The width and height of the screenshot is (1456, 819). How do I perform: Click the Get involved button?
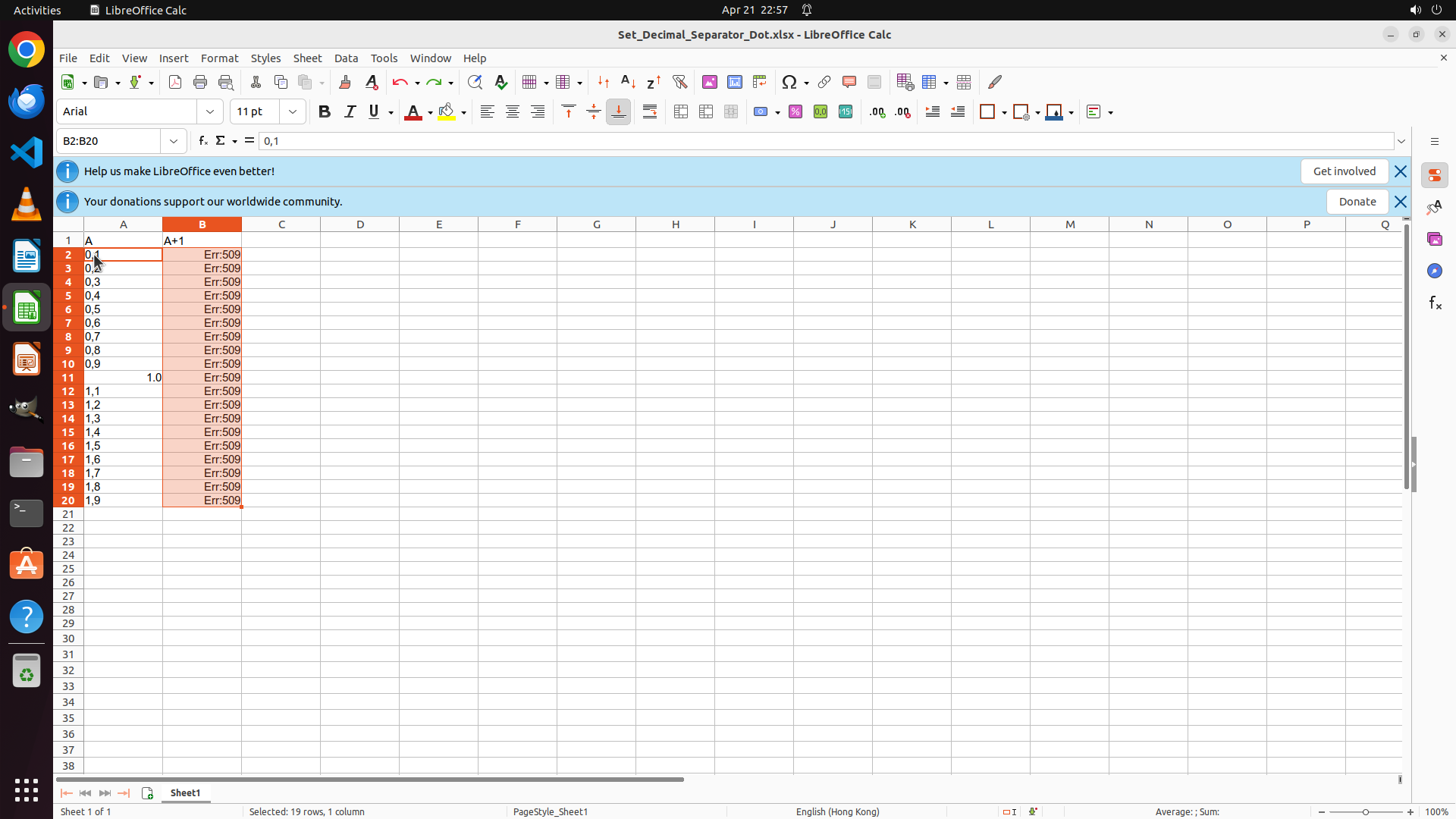point(1344,171)
